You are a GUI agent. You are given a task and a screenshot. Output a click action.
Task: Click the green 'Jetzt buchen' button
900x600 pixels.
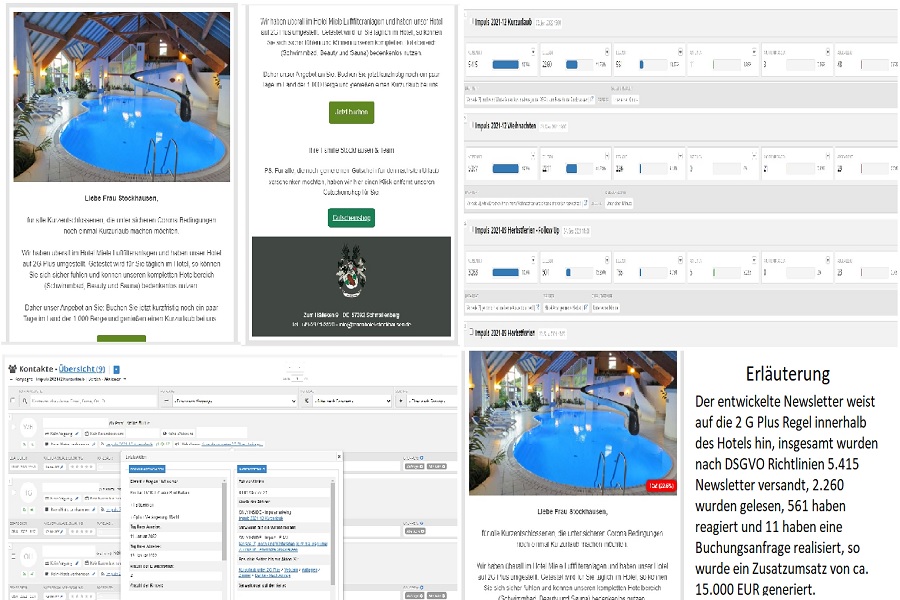pyautogui.click(x=351, y=112)
